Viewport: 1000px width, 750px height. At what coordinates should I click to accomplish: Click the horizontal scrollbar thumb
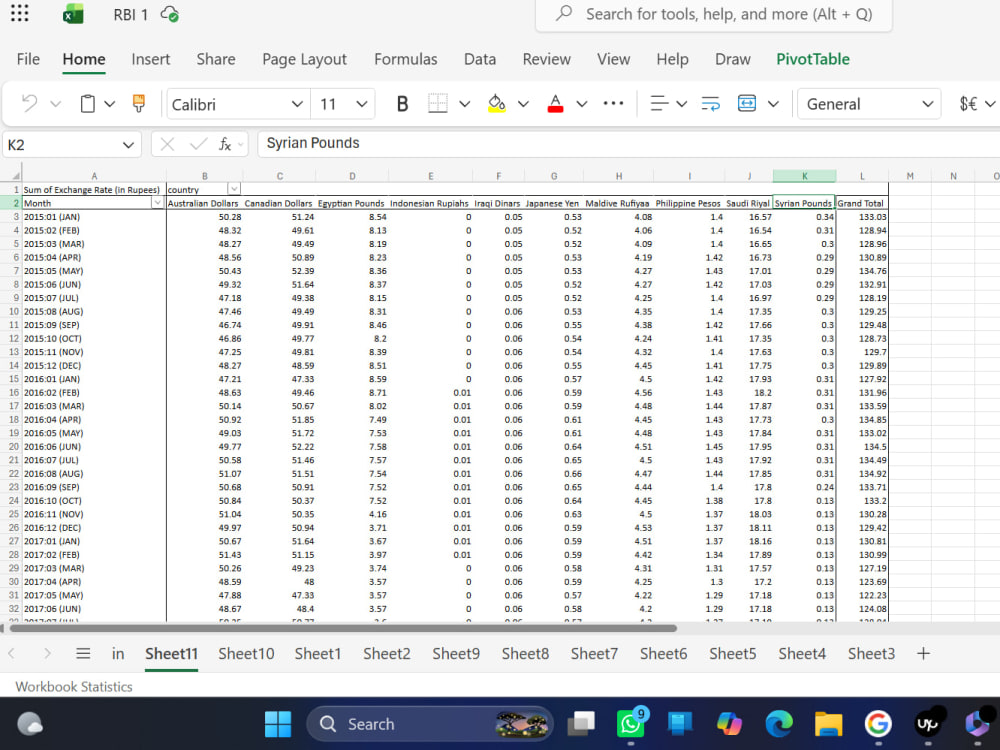click(343, 628)
